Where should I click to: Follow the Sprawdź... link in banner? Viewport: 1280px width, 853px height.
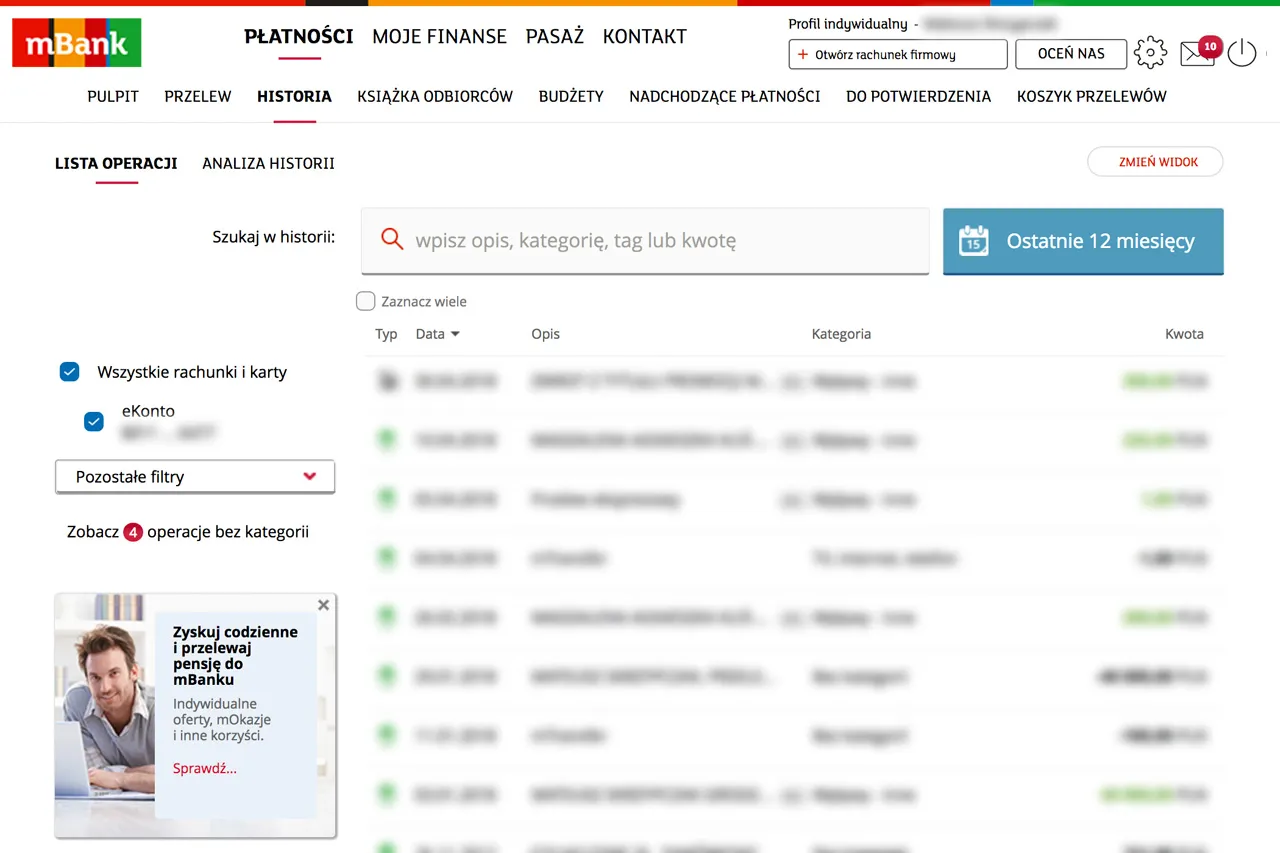click(204, 768)
